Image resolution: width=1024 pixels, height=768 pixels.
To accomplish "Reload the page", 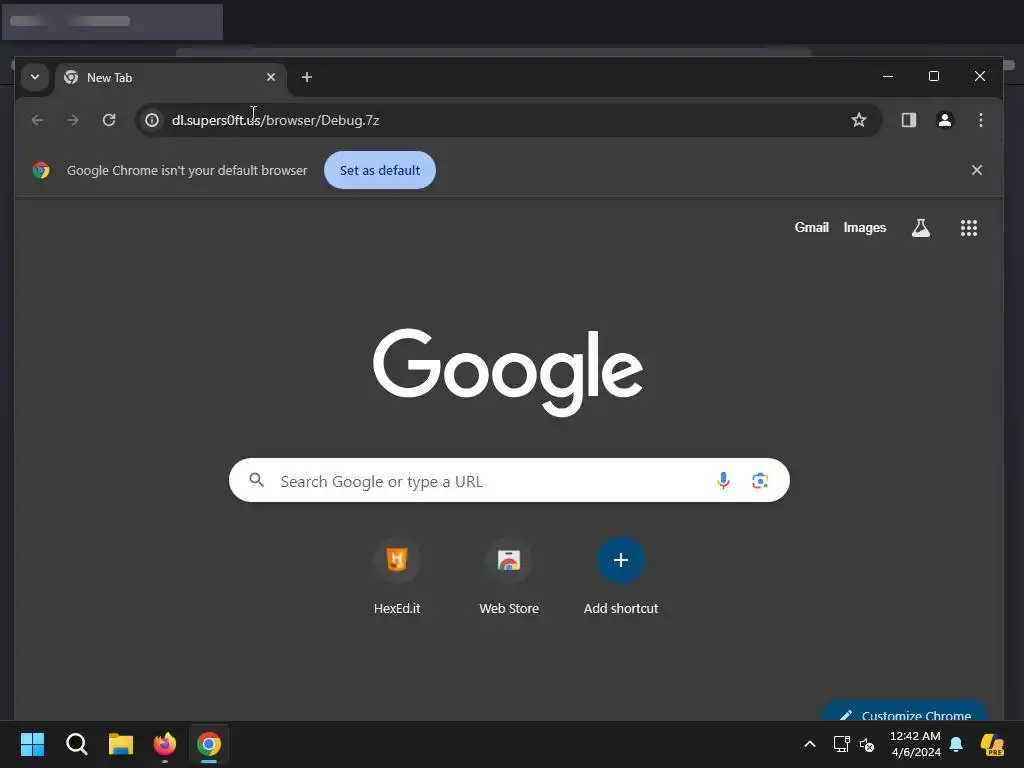I will 109,120.
